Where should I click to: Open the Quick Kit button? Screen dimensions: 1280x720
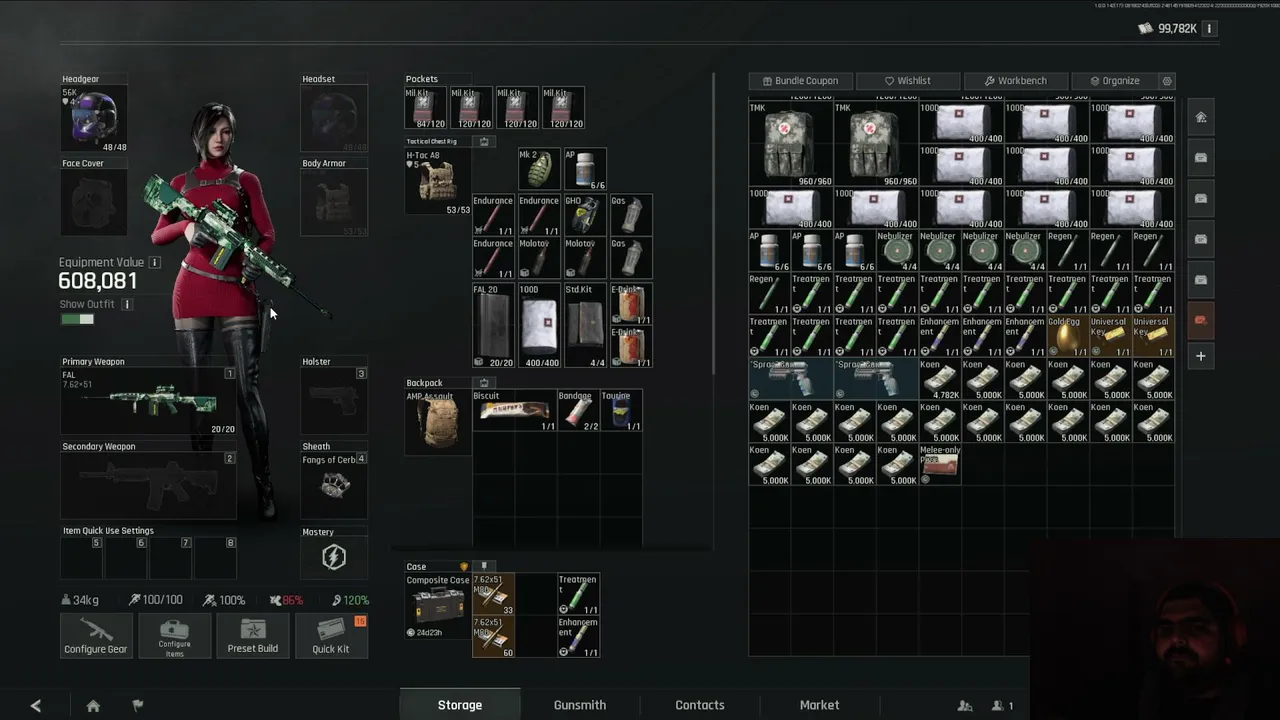point(331,635)
